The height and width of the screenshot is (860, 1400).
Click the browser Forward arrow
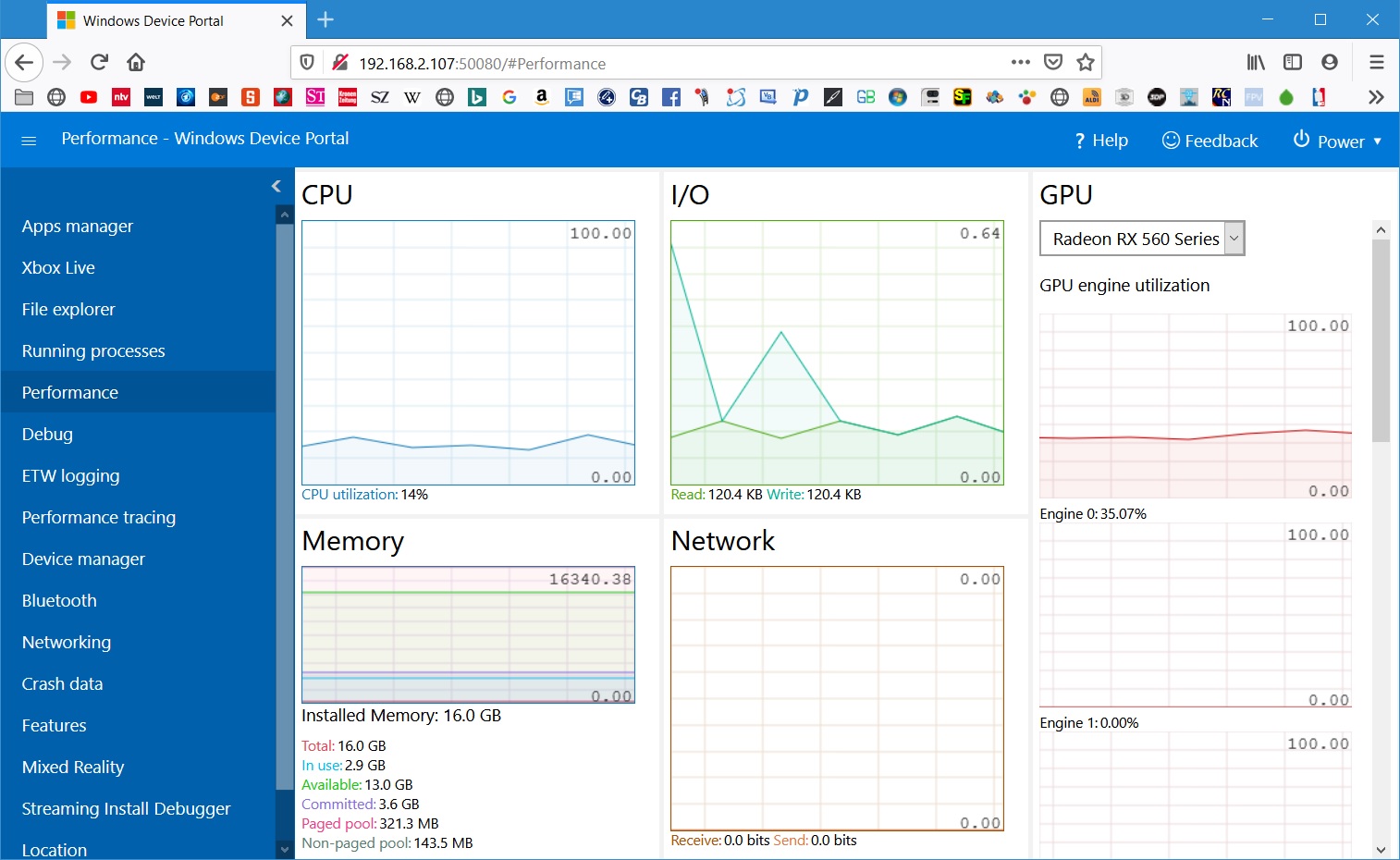coord(62,63)
